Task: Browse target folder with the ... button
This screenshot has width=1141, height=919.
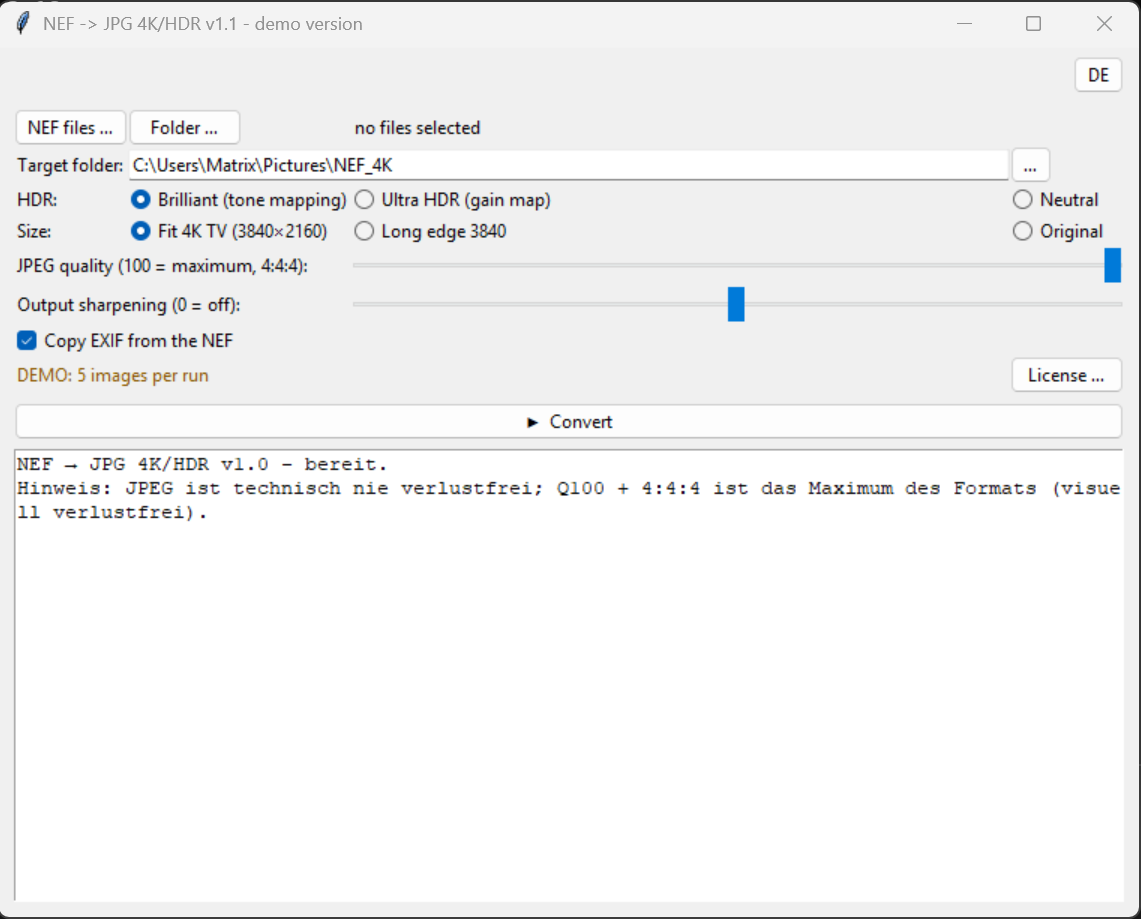Action: click(1030, 165)
